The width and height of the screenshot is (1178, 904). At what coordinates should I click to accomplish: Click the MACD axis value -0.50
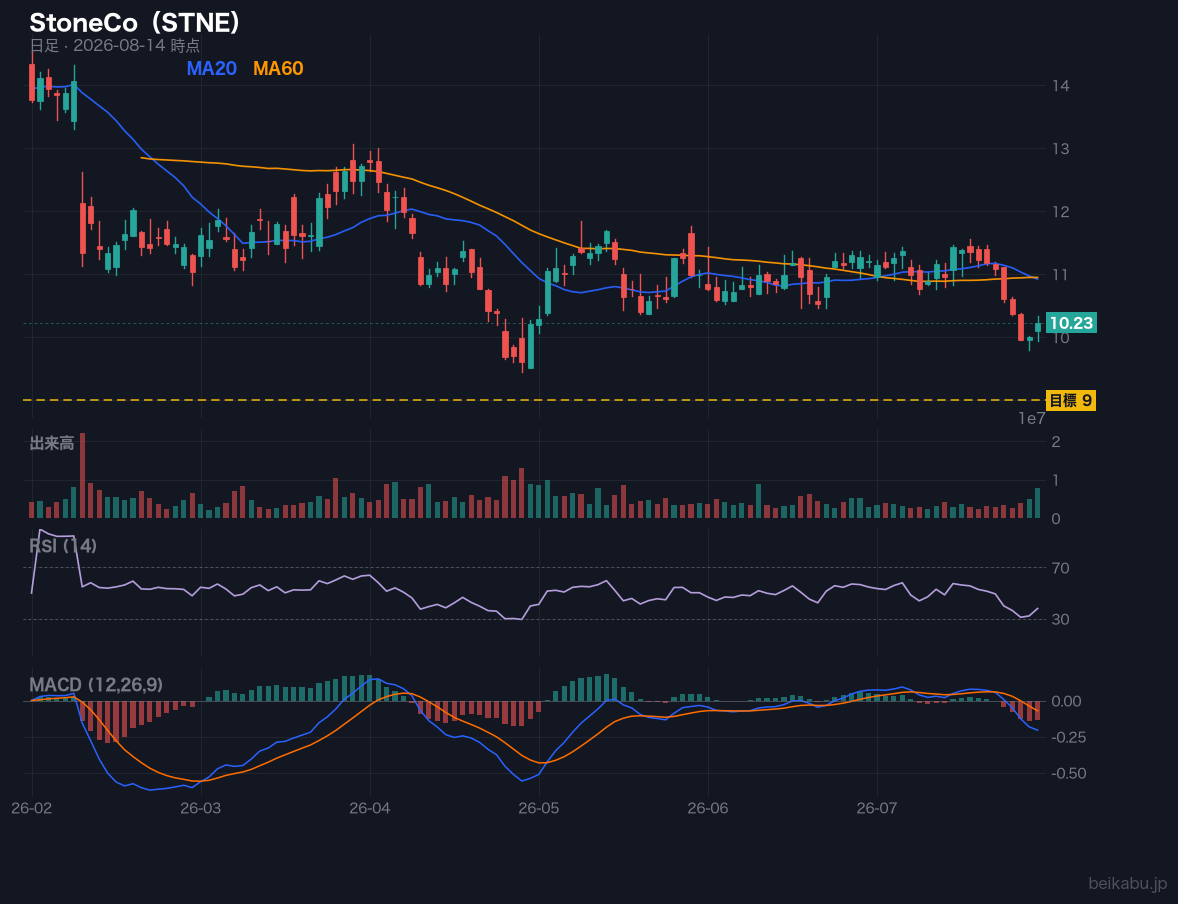click(x=1069, y=773)
